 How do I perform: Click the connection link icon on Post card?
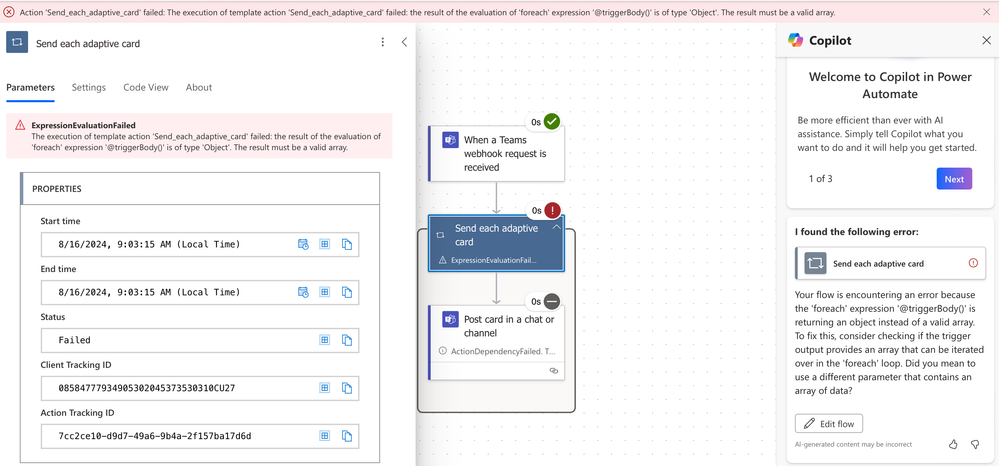pyautogui.click(x=554, y=370)
